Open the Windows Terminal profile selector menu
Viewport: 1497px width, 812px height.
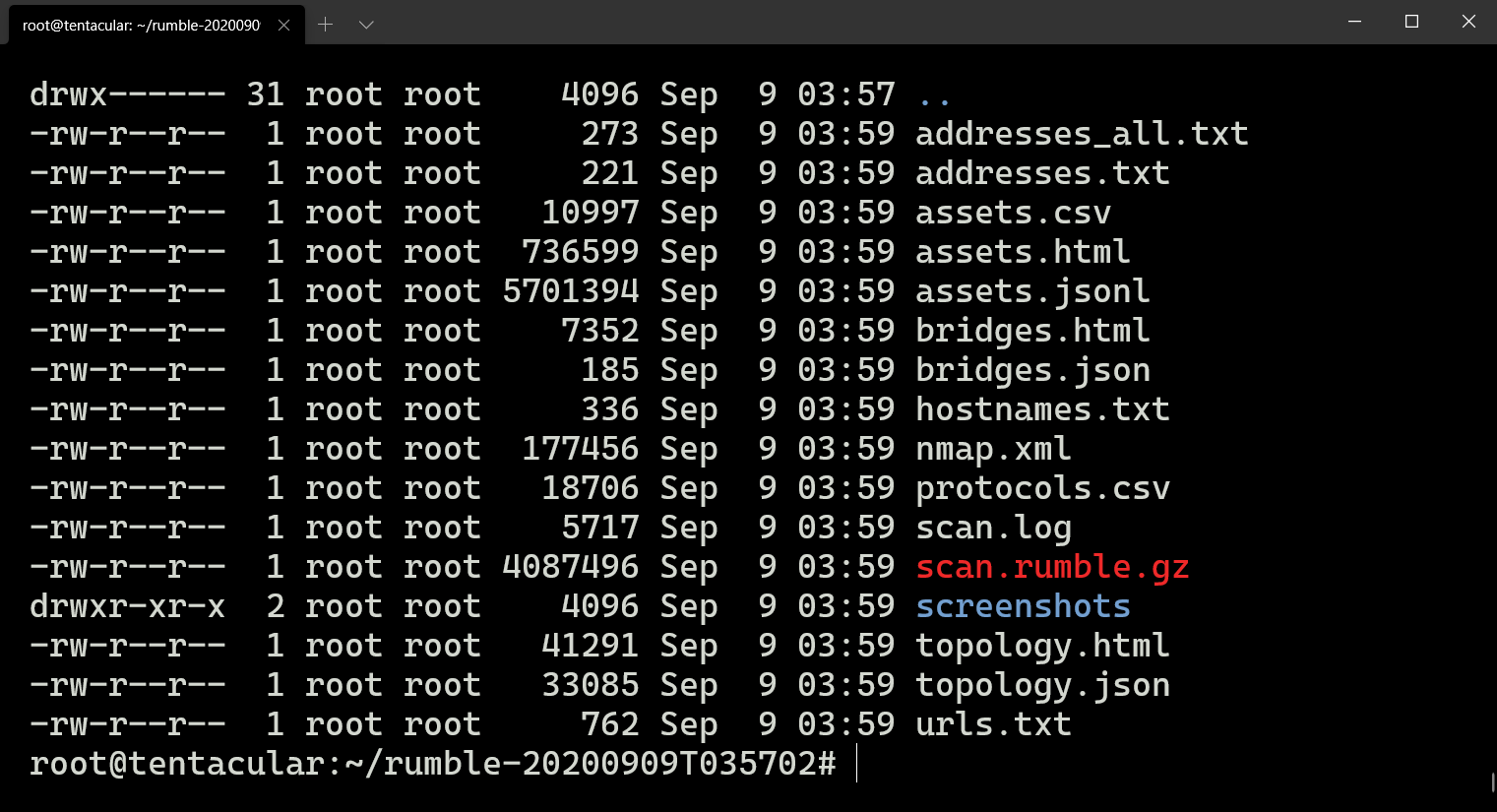point(366,23)
